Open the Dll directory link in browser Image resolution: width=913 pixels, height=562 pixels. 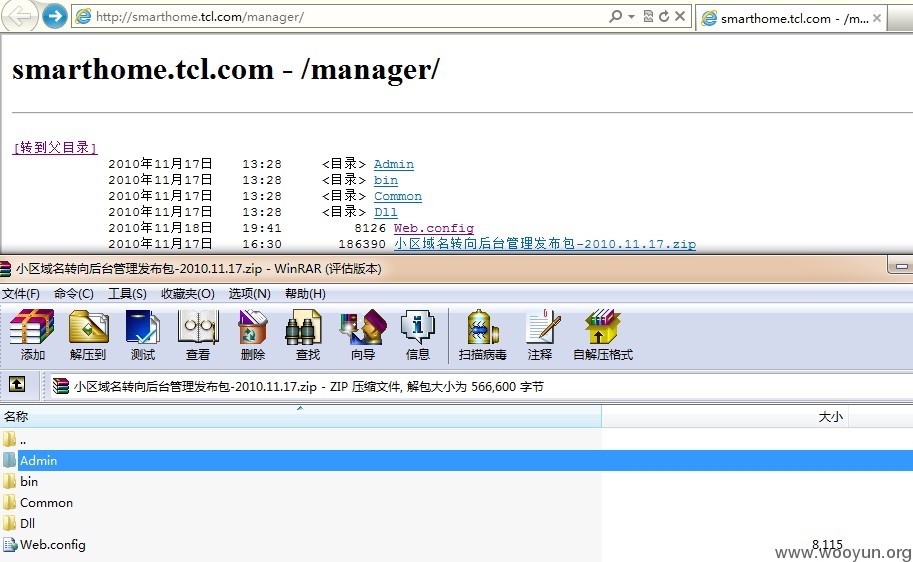[385, 213]
